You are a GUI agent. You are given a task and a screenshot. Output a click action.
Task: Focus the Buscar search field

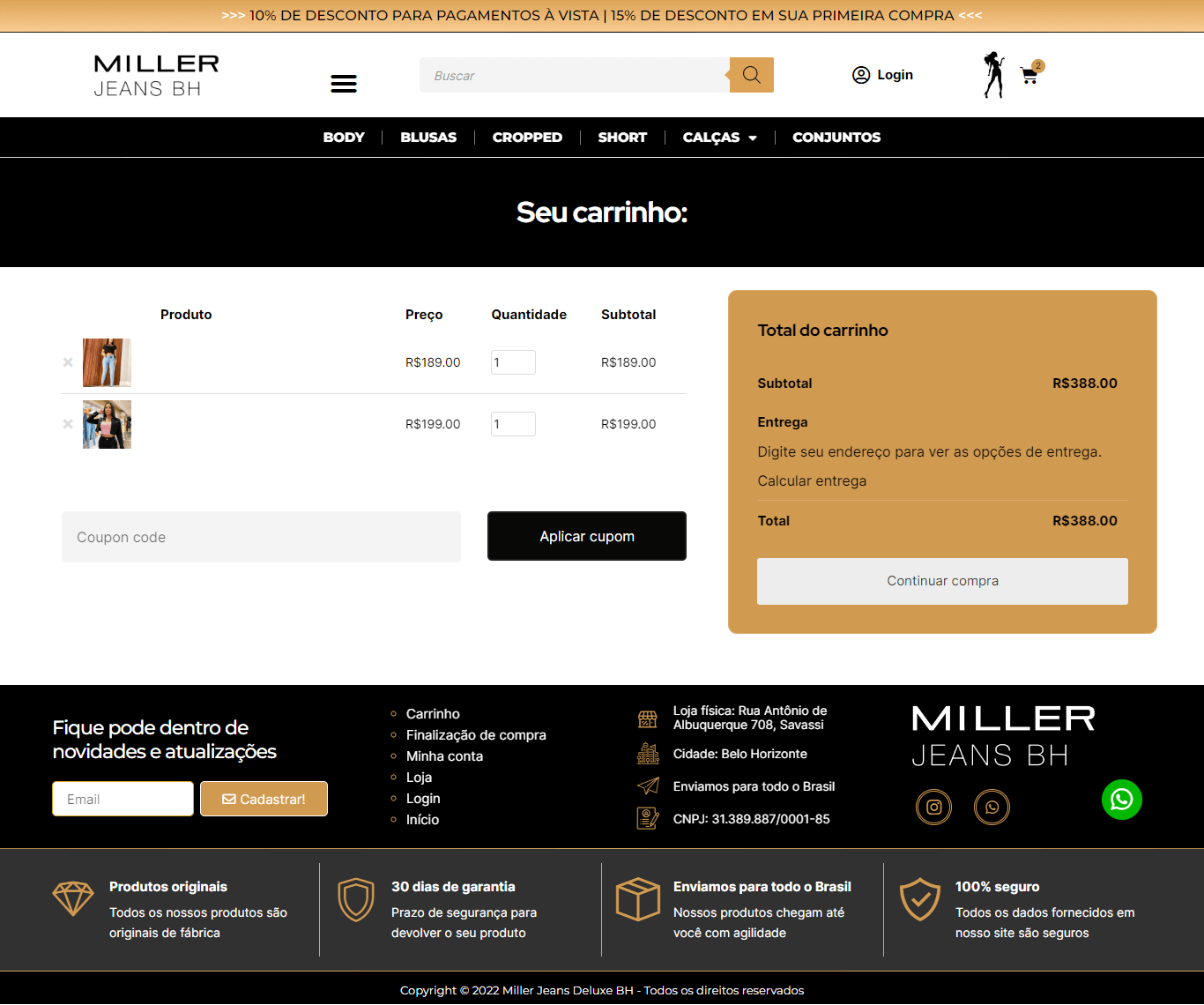pyautogui.click(x=575, y=75)
